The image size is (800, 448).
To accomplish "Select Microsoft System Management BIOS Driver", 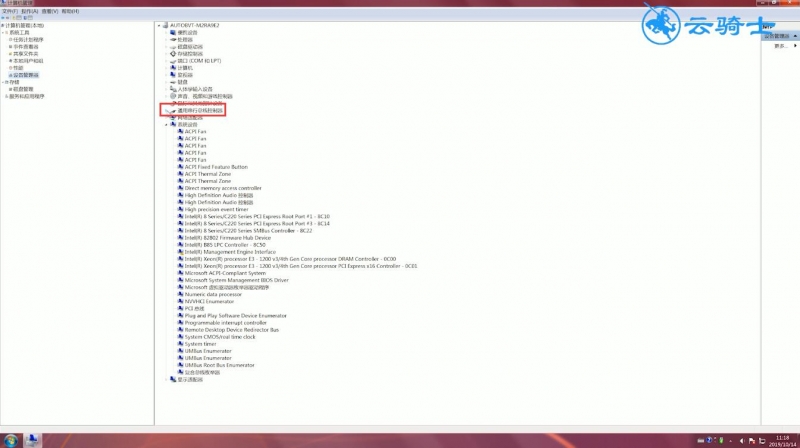I will click(237, 281).
